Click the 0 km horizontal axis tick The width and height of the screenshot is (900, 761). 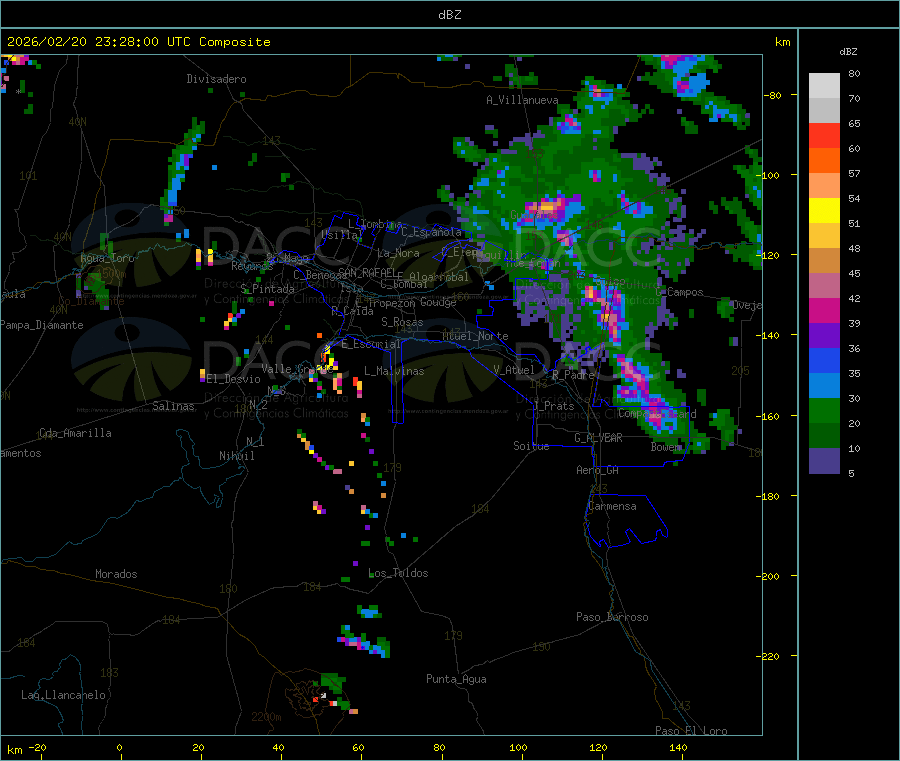click(119, 747)
